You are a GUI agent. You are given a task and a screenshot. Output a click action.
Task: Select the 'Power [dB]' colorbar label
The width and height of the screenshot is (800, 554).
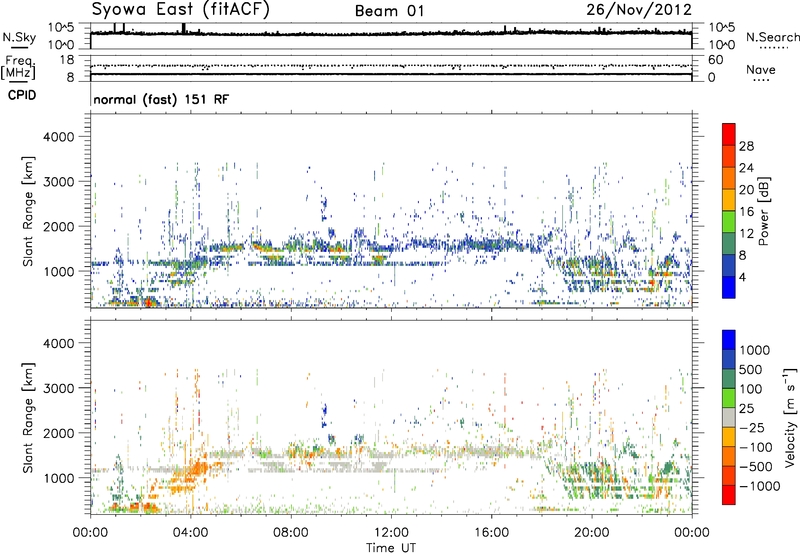[763, 211]
